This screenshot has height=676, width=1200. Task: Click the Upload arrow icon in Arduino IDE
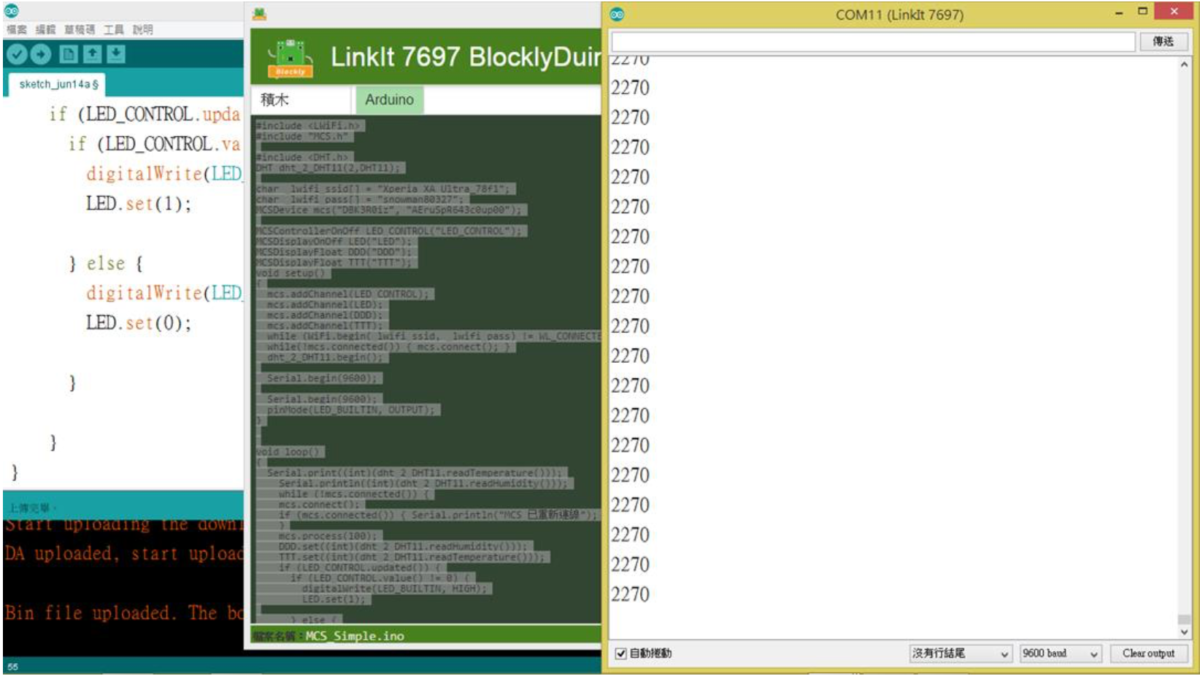click(x=41, y=54)
